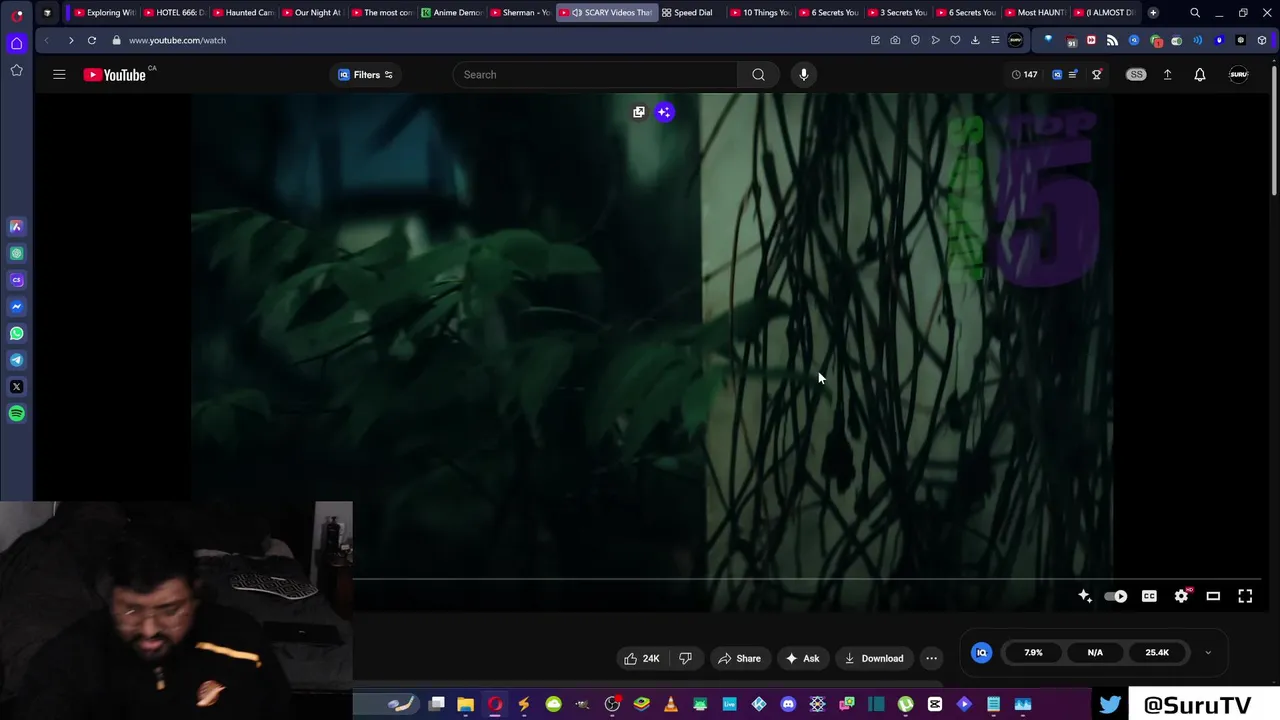Open YouTube notifications bell
1280x720 pixels.
tap(1200, 74)
